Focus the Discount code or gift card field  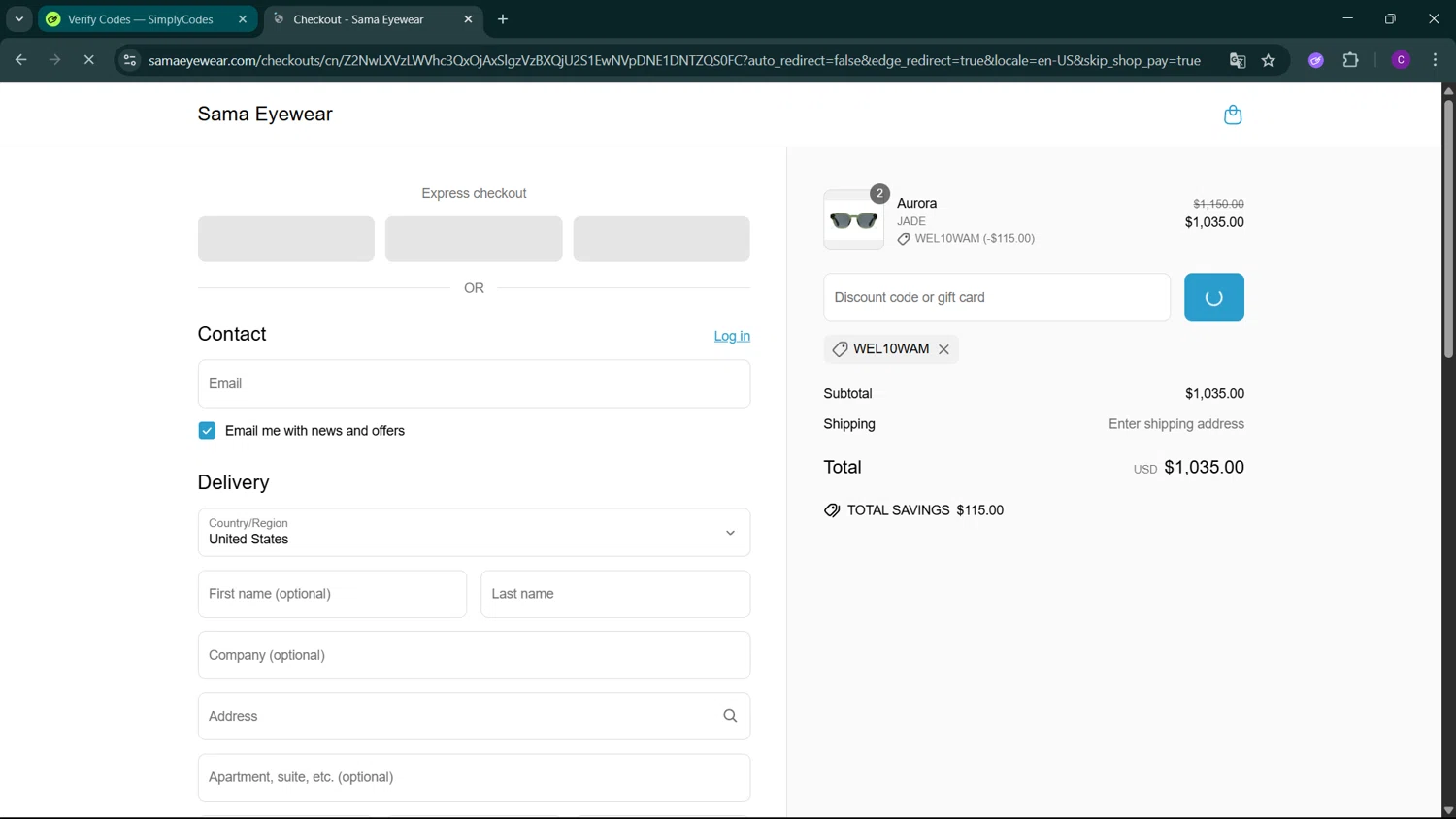(x=997, y=297)
